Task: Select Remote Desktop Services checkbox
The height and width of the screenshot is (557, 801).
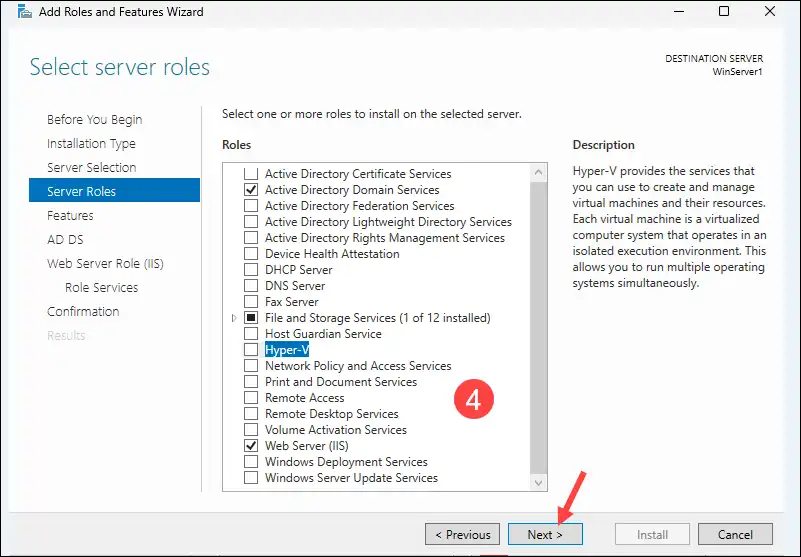Action: pyautogui.click(x=251, y=414)
